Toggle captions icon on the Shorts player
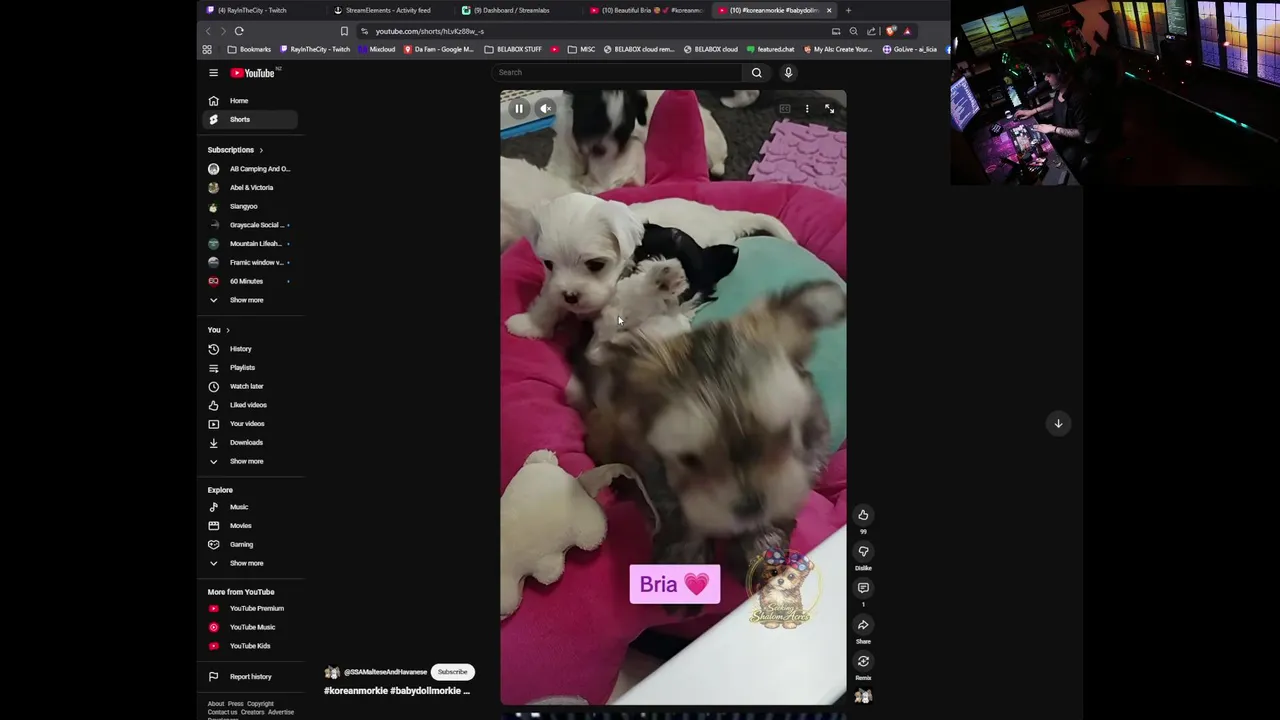This screenshot has width=1280, height=720. [x=785, y=108]
